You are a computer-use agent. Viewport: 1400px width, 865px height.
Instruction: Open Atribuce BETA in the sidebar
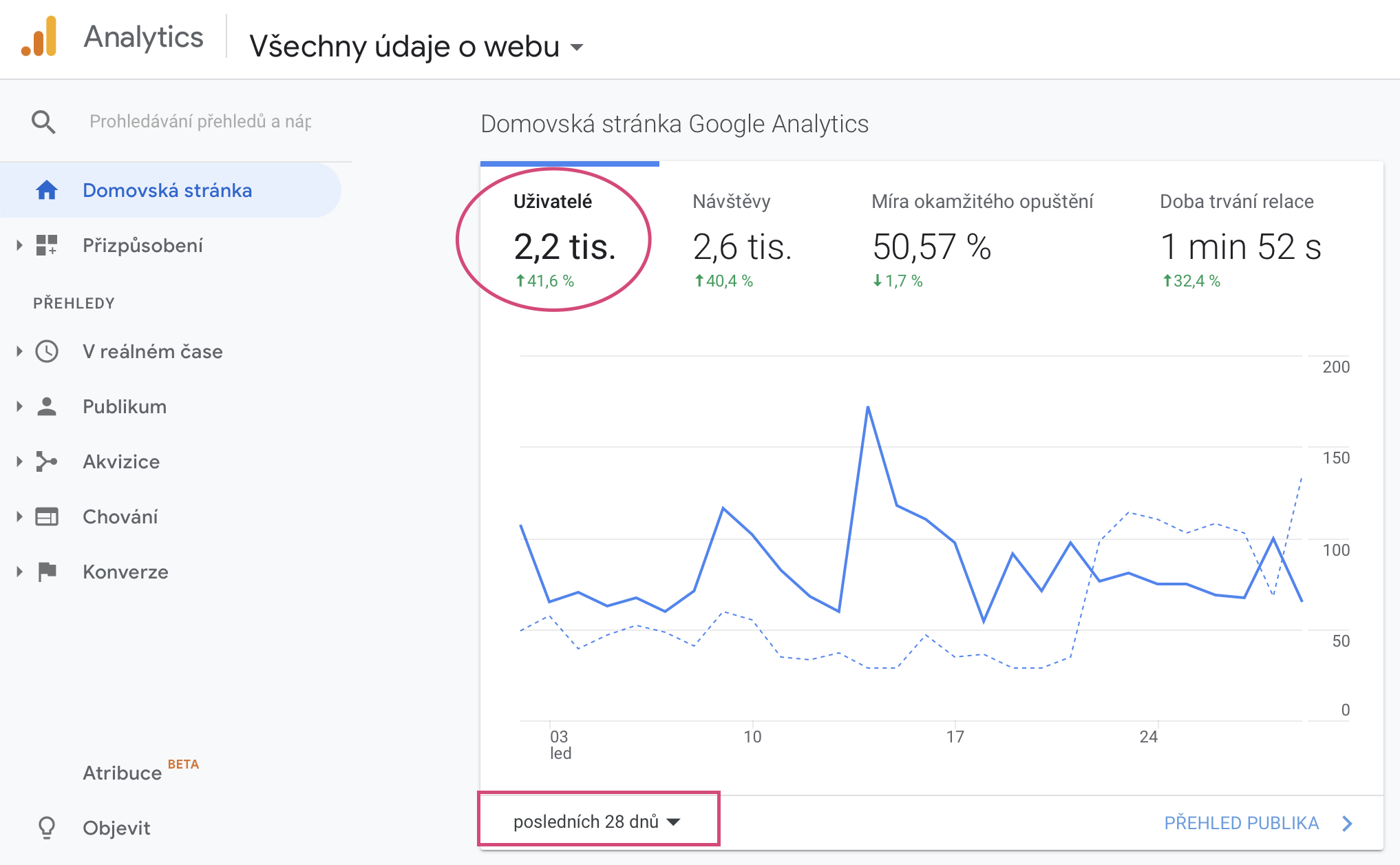coord(140,771)
